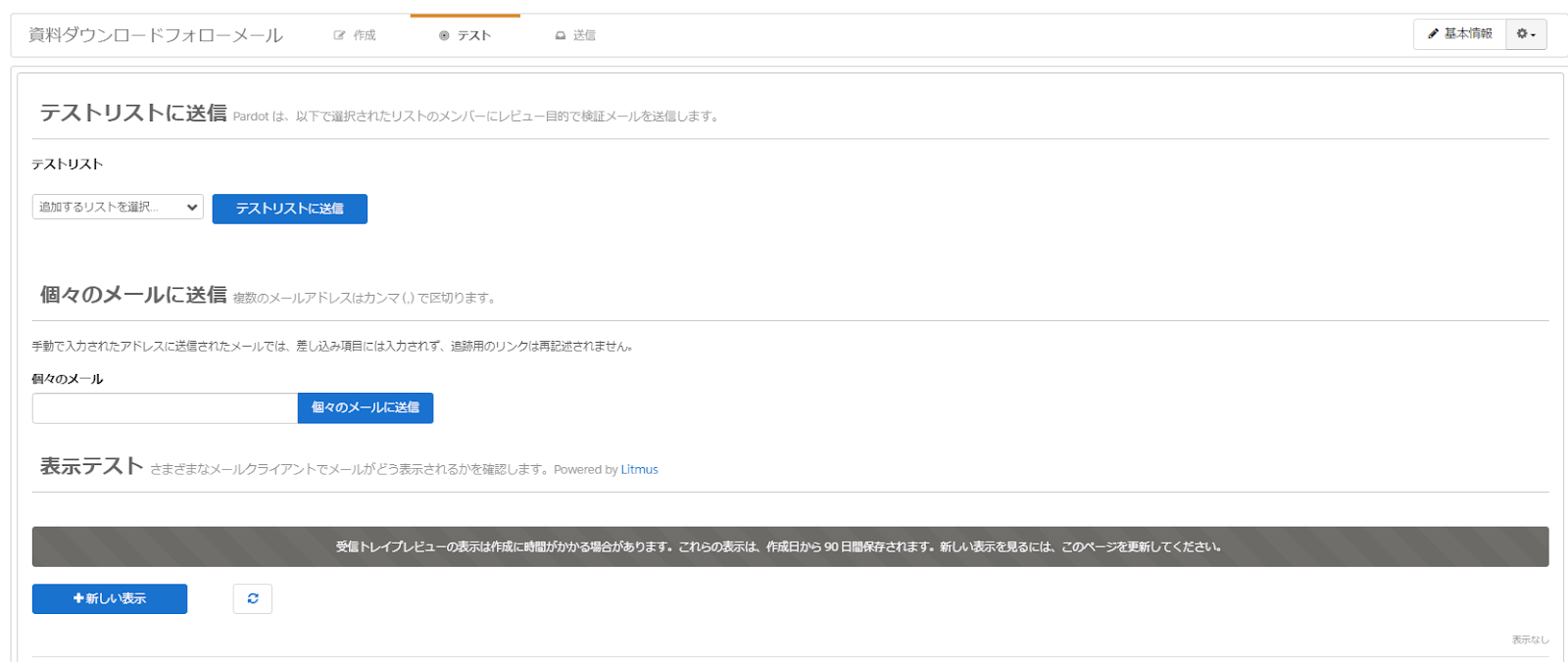Image resolution: width=1568 pixels, height=662 pixels.
Task: Click the refresh icon beside 新しい表示
Action: [x=253, y=598]
